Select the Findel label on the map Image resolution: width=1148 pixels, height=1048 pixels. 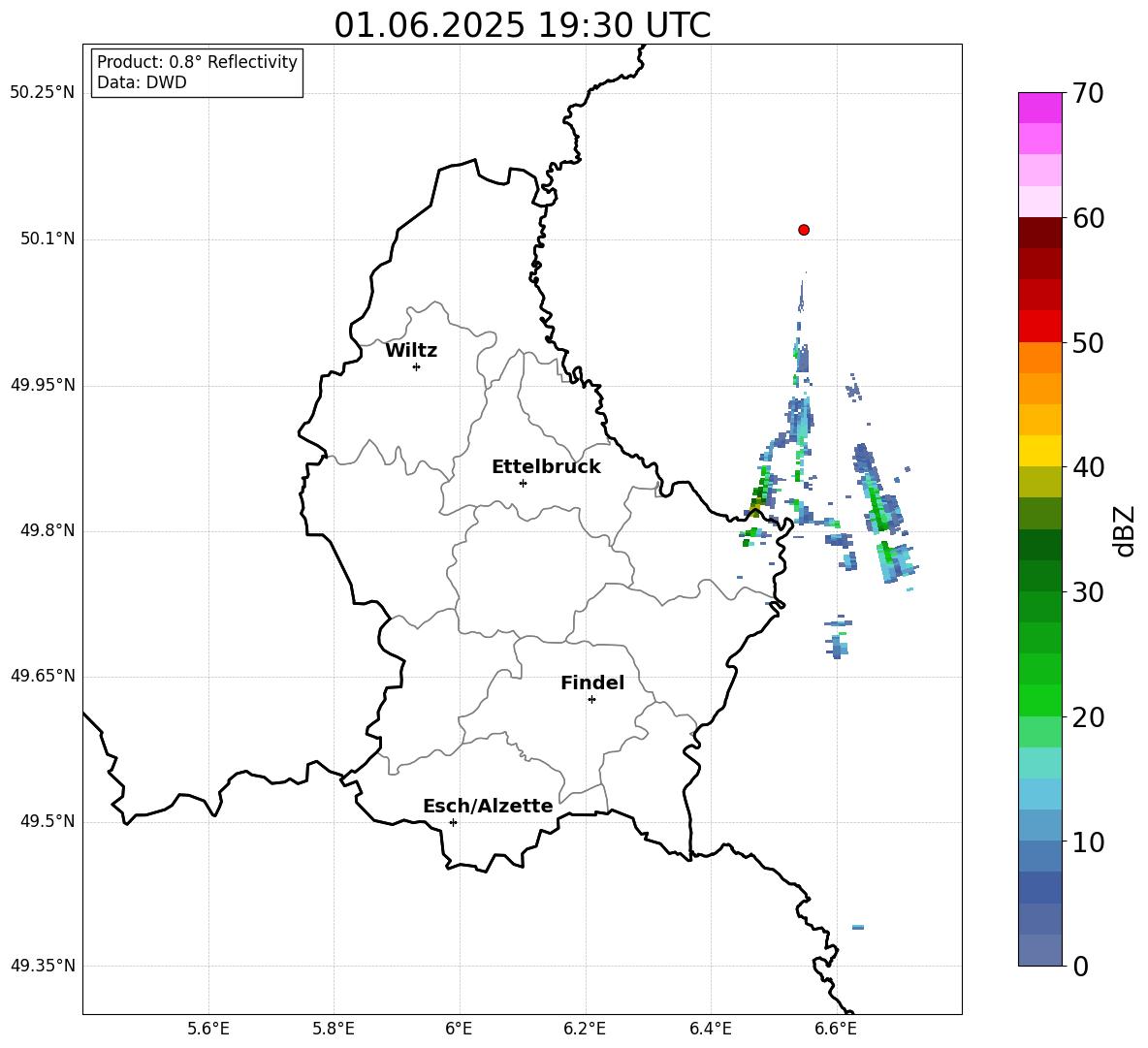tap(592, 683)
